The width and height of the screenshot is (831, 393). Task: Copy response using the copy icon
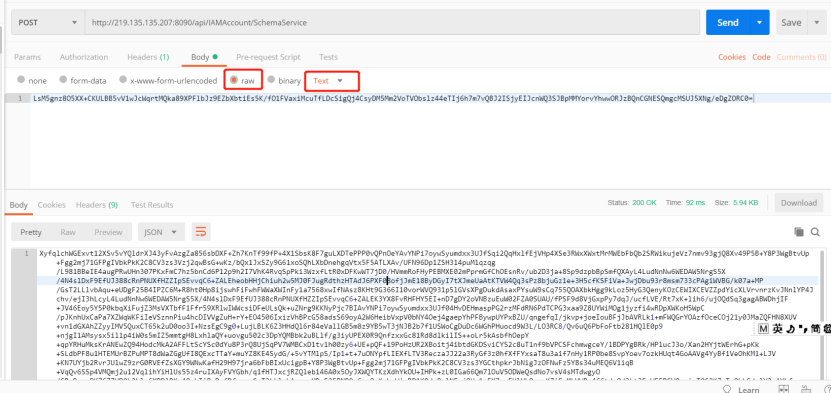(799, 232)
